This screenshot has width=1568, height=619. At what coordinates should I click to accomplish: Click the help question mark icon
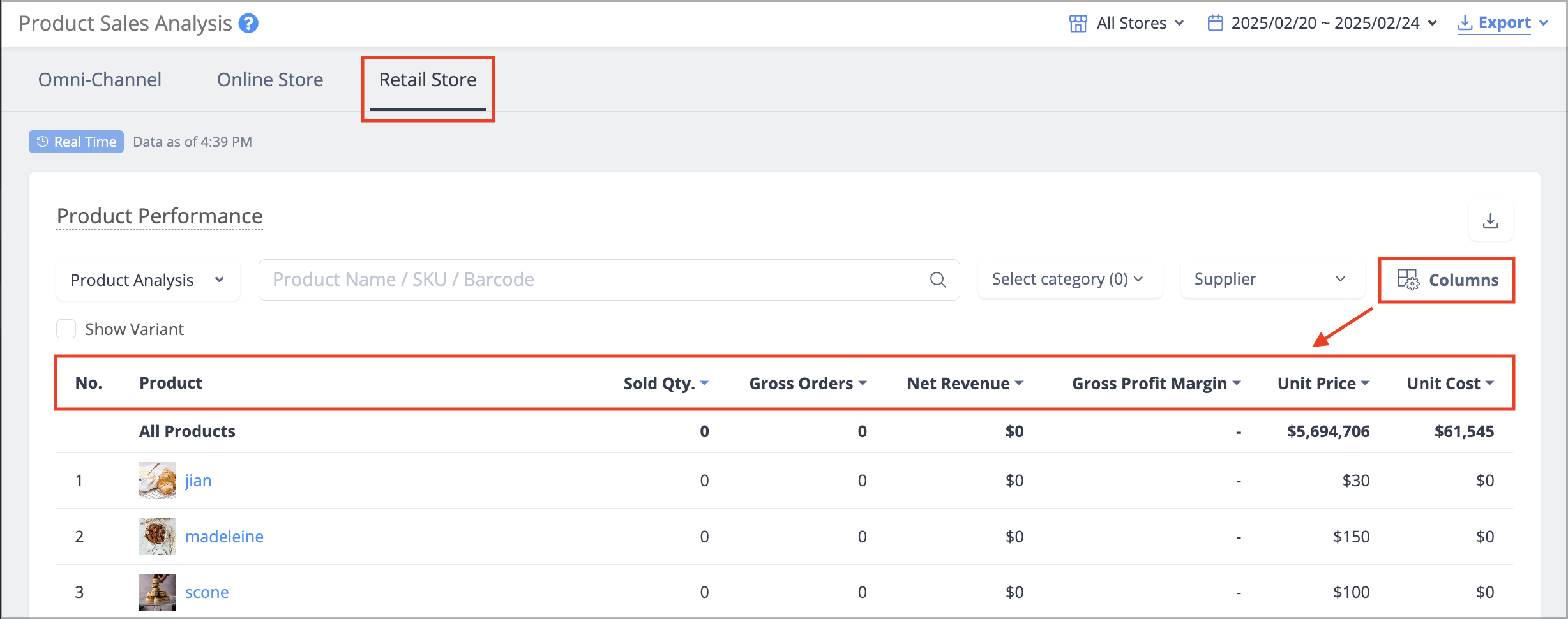coord(248,24)
